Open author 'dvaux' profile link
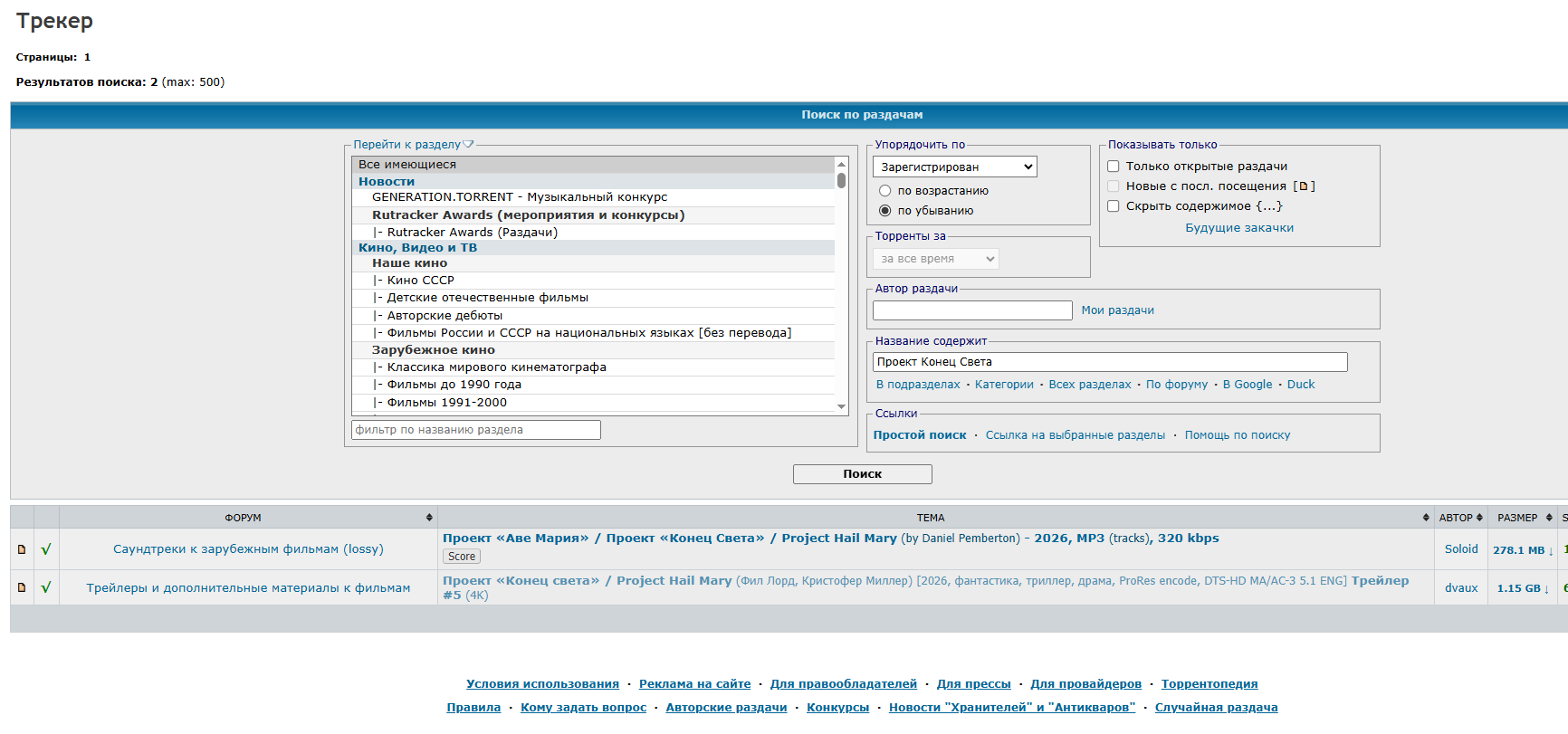The height and width of the screenshot is (734, 1568). [x=1461, y=588]
